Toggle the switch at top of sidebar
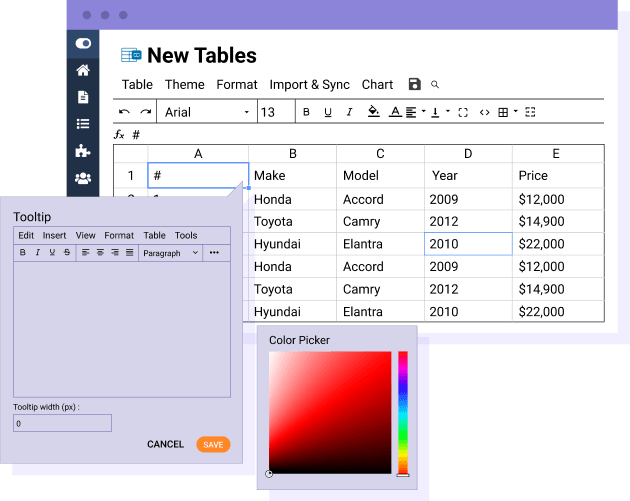This screenshot has width=630, height=501. point(83,44)
